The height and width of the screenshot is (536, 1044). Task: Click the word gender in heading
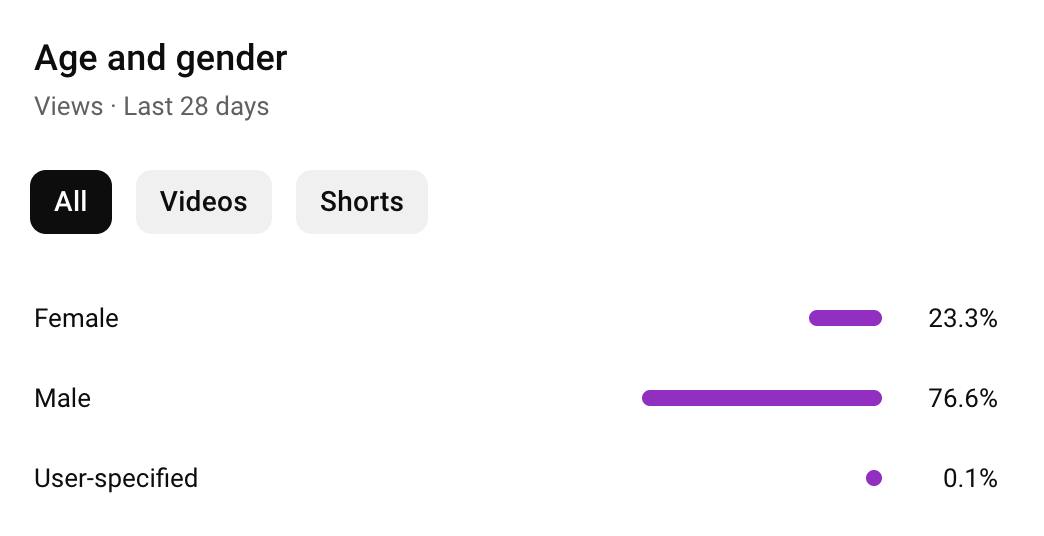pos(232,60)
